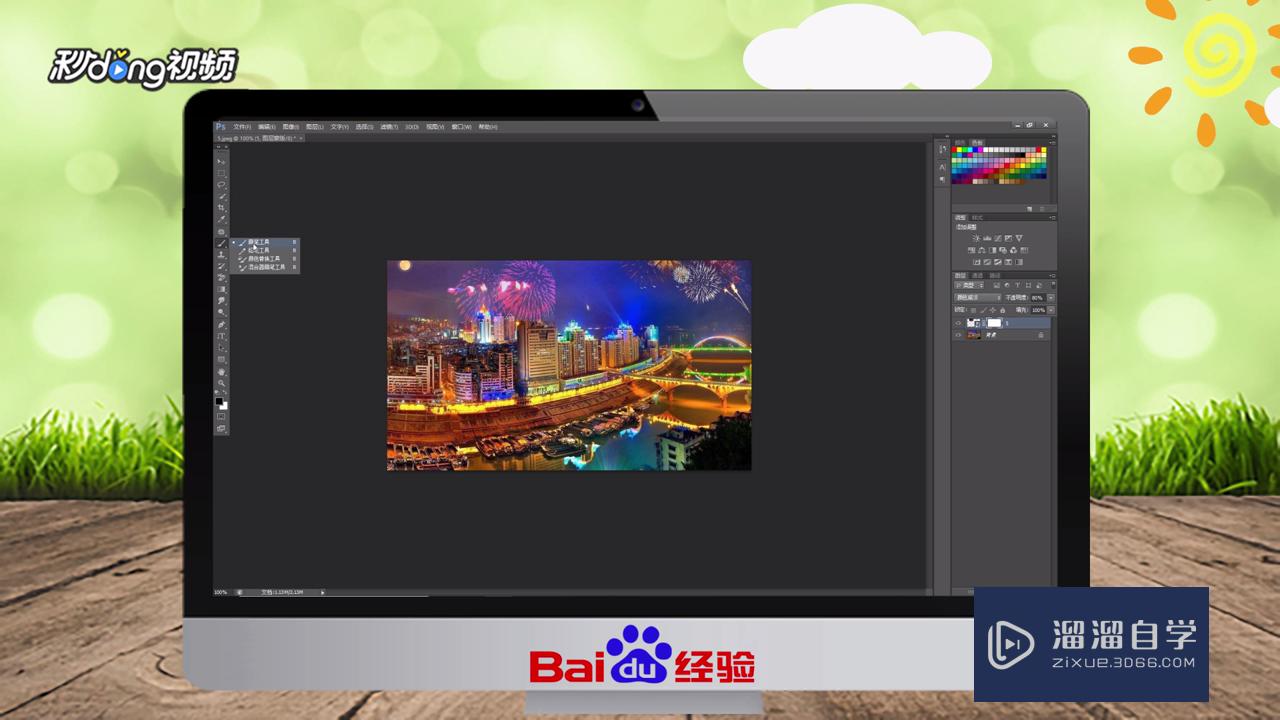Toggle type layer filter (T icon)
Viewport: 1280px width, 720px height.
click(x=1017, y=285)
